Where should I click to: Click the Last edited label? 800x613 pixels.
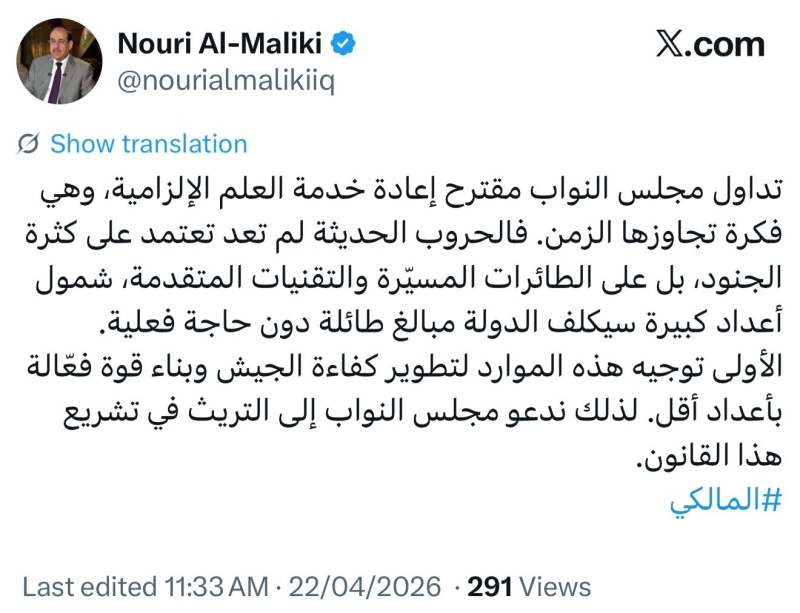coord(90,586)
